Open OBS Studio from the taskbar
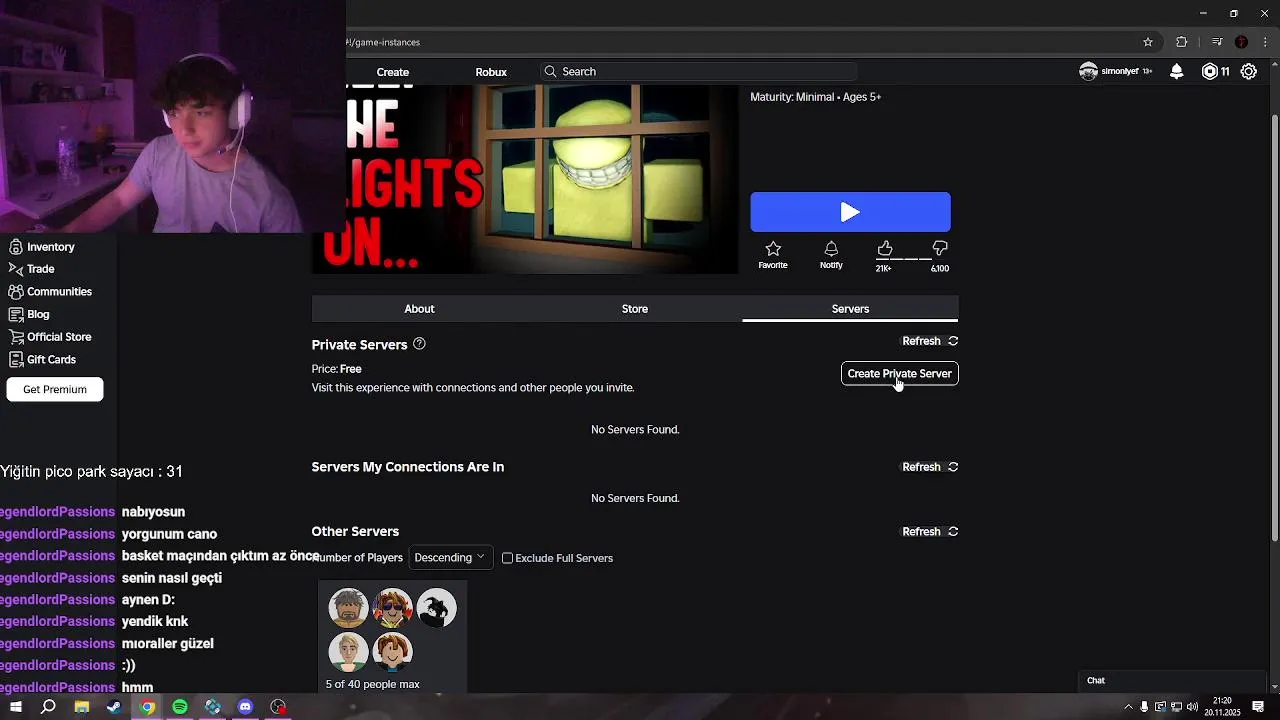Viewport: 1280px width, 720px height. 278,707
